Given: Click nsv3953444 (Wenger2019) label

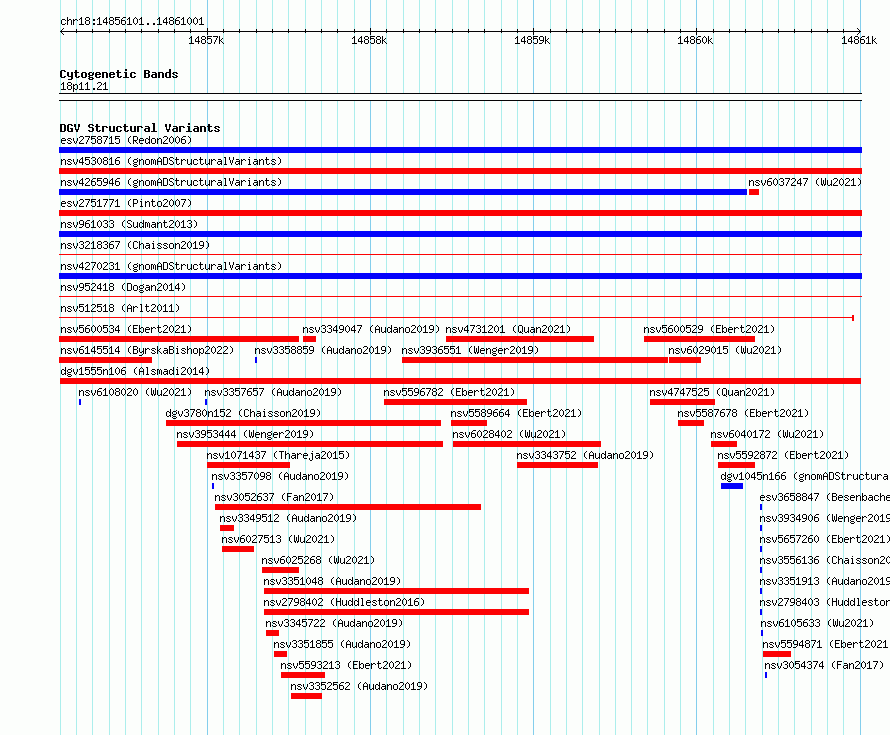Looking at the screenshot, I should pos(245,434).
